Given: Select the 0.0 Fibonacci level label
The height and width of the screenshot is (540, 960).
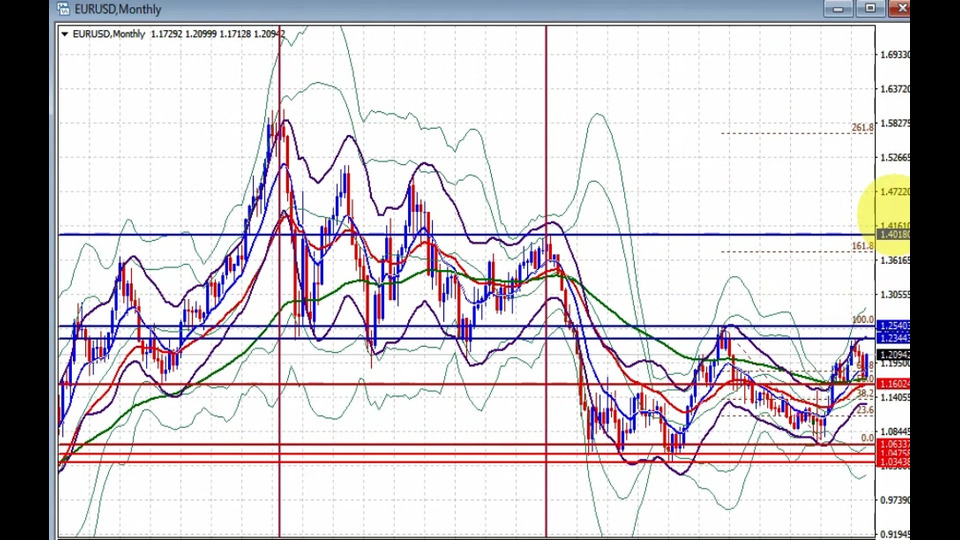Looking at the screenshot, I should [867, 438].
